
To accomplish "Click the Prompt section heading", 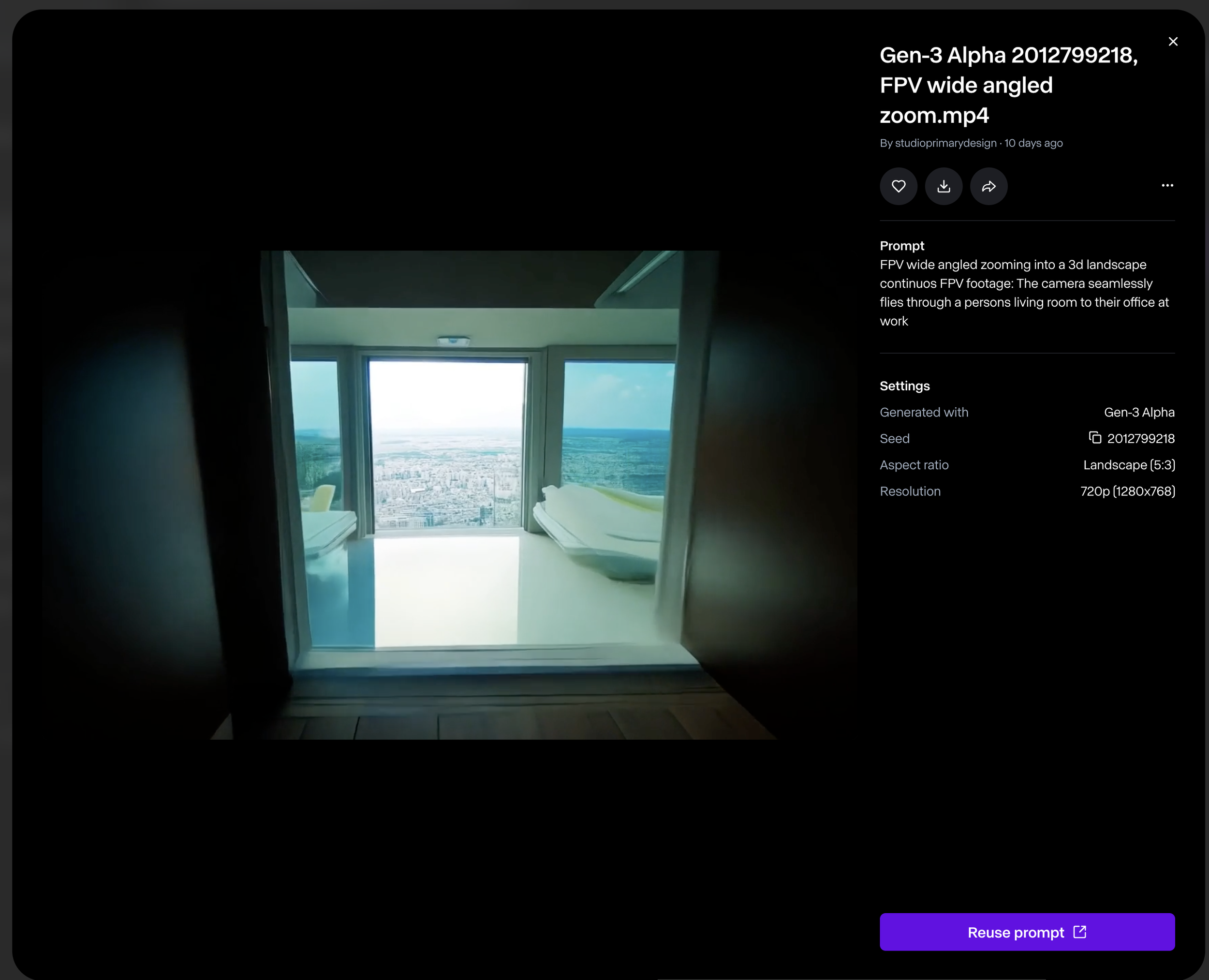I will tap(901, 246).
